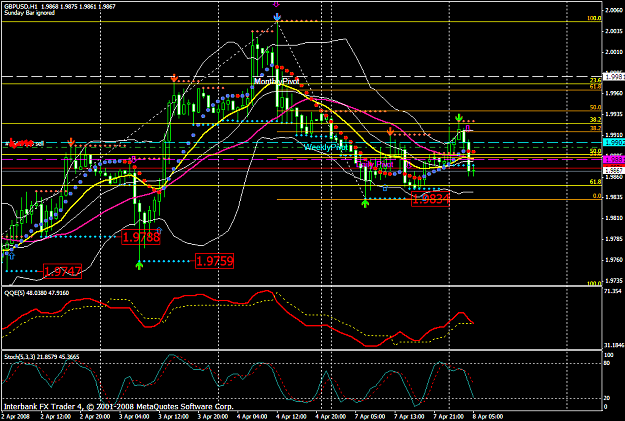The height and width of the screenshot is (421, 625).
Task: Click the Daily Pivot label
Action: [375, 164]
